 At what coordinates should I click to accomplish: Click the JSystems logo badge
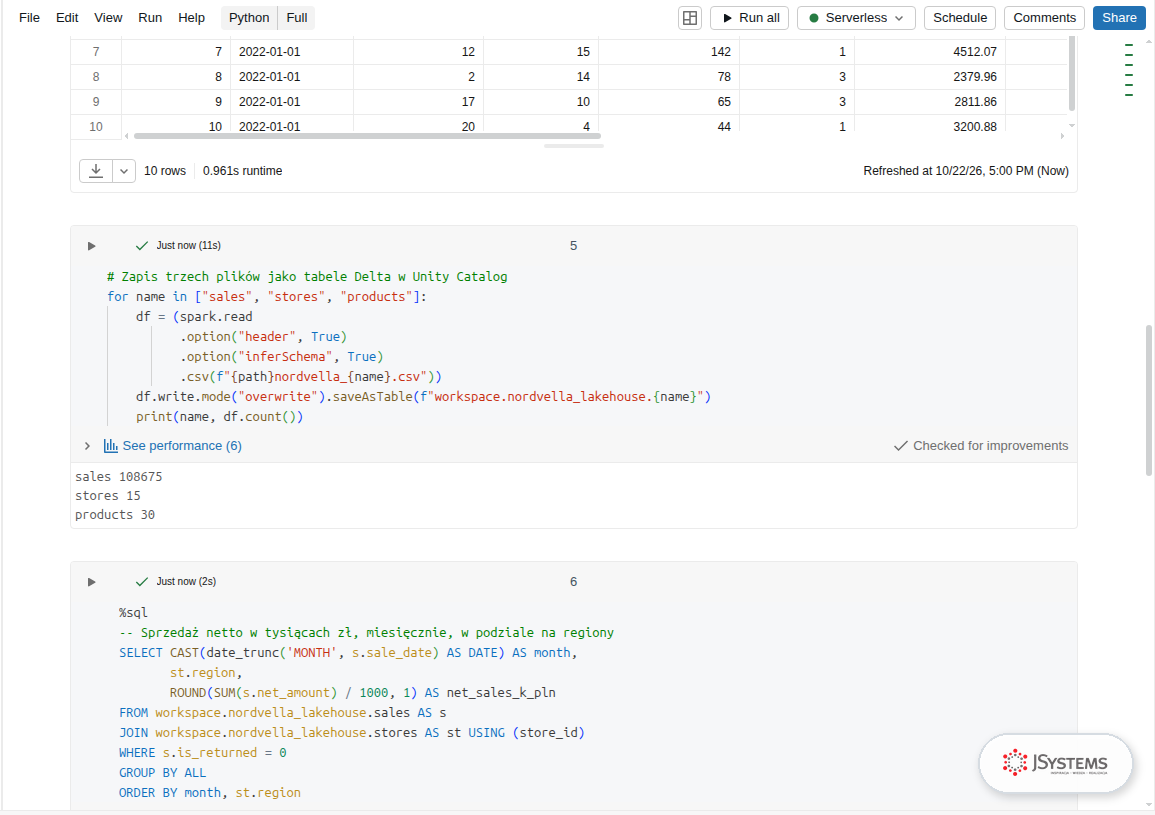[1055, 763]
